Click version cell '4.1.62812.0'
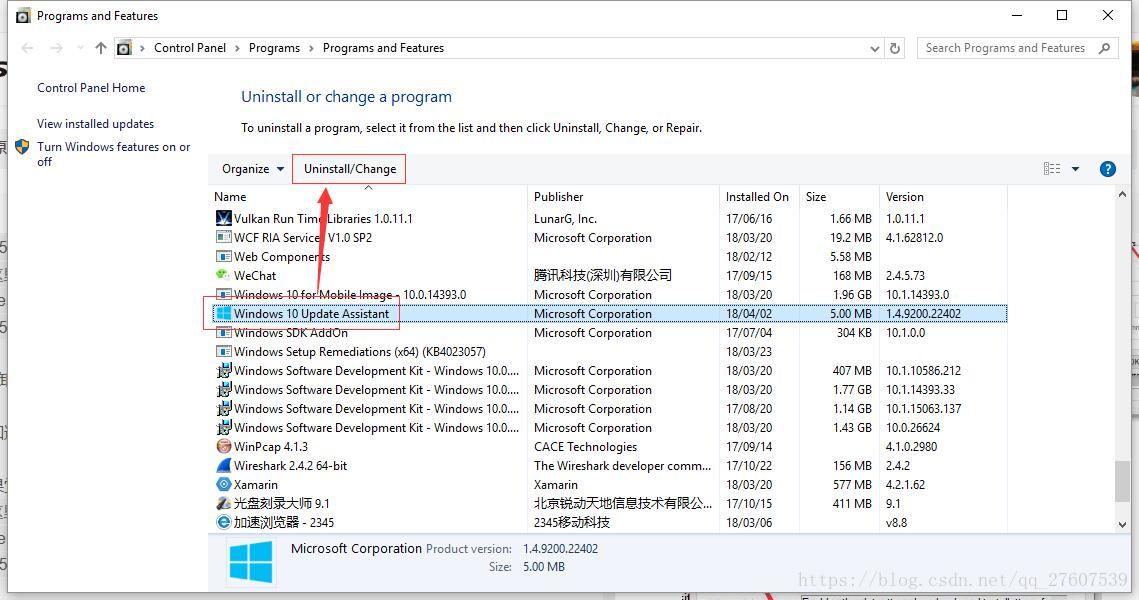 tap(914, 238)
